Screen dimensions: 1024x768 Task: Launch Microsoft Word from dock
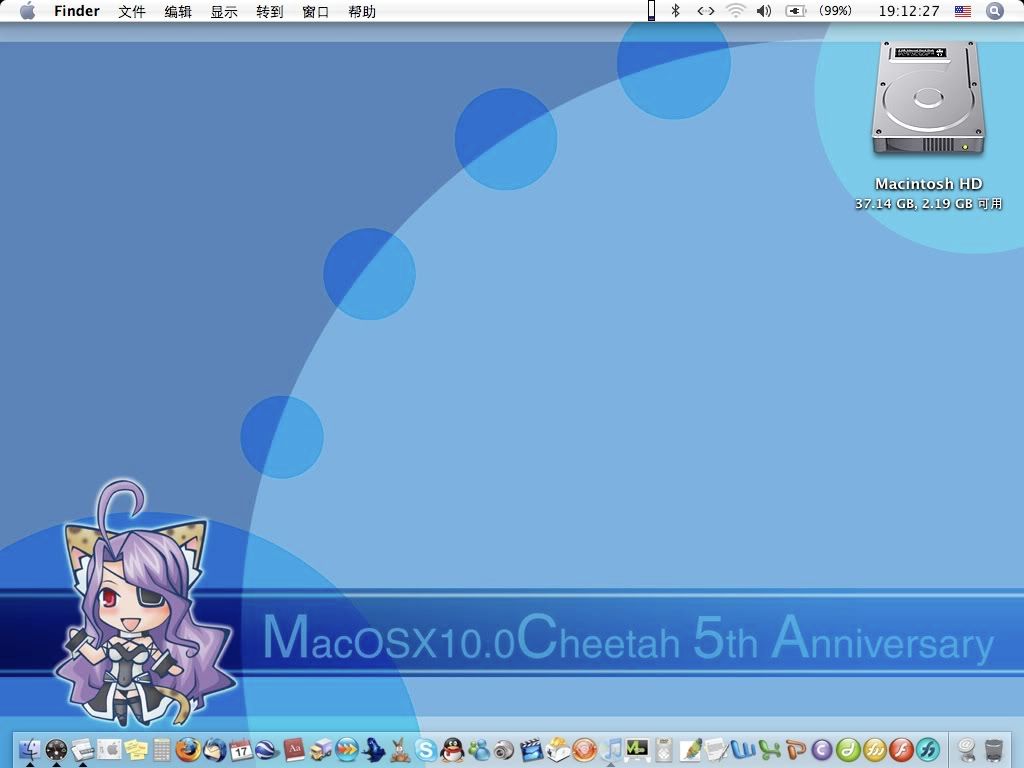(743, 750)
